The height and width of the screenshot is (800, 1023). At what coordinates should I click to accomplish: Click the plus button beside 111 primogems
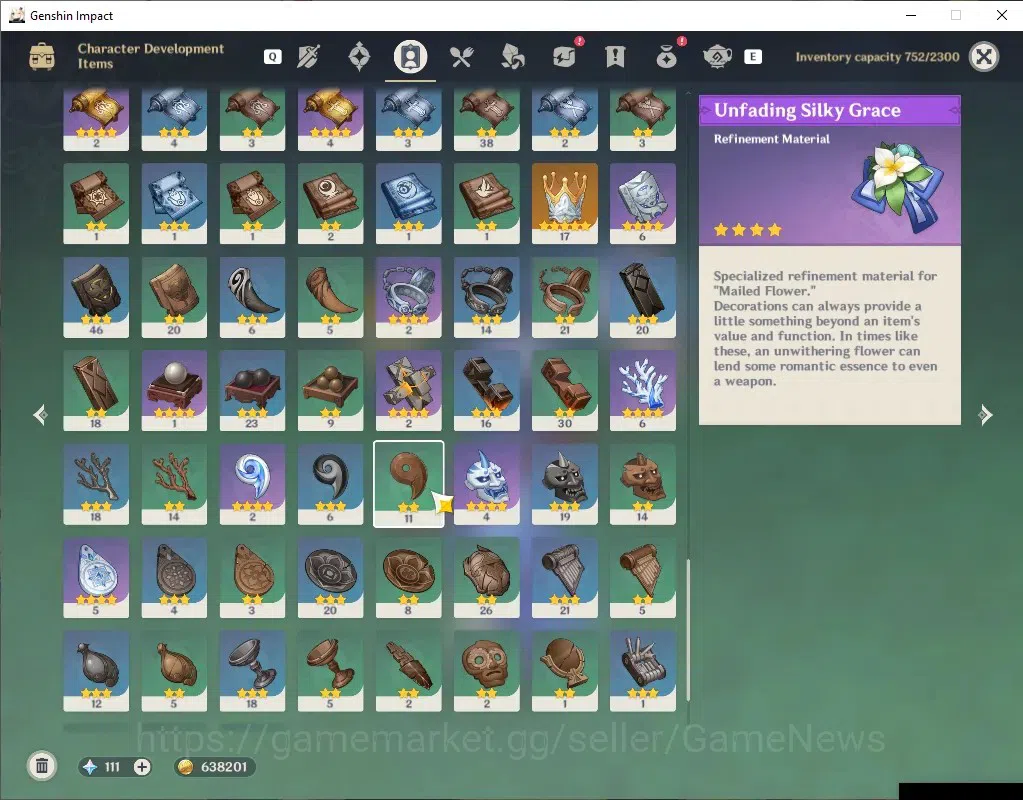pyautogui.click(x=142, y=767)
